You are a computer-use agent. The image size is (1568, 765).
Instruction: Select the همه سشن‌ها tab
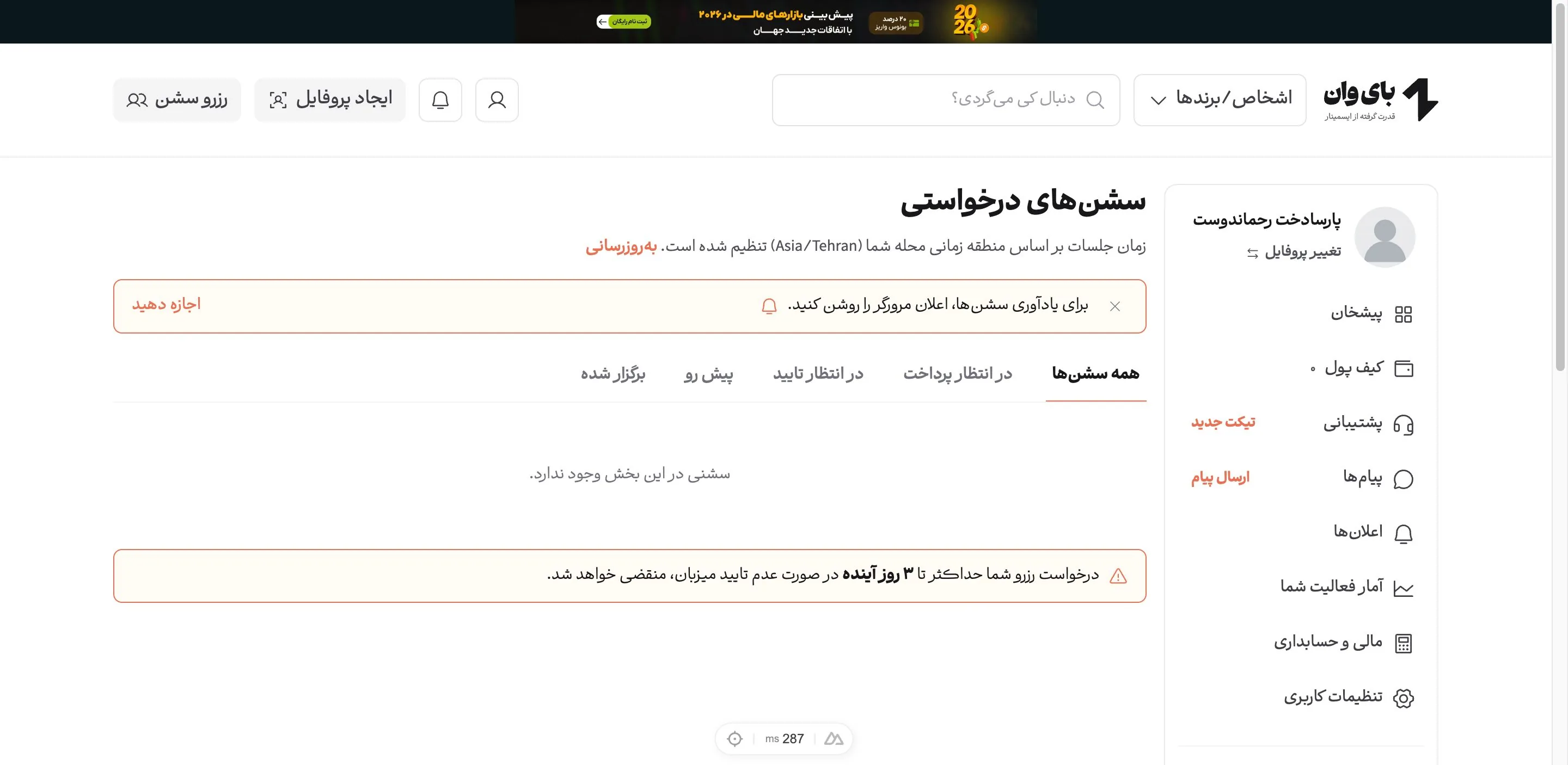tap(1095, 373)
